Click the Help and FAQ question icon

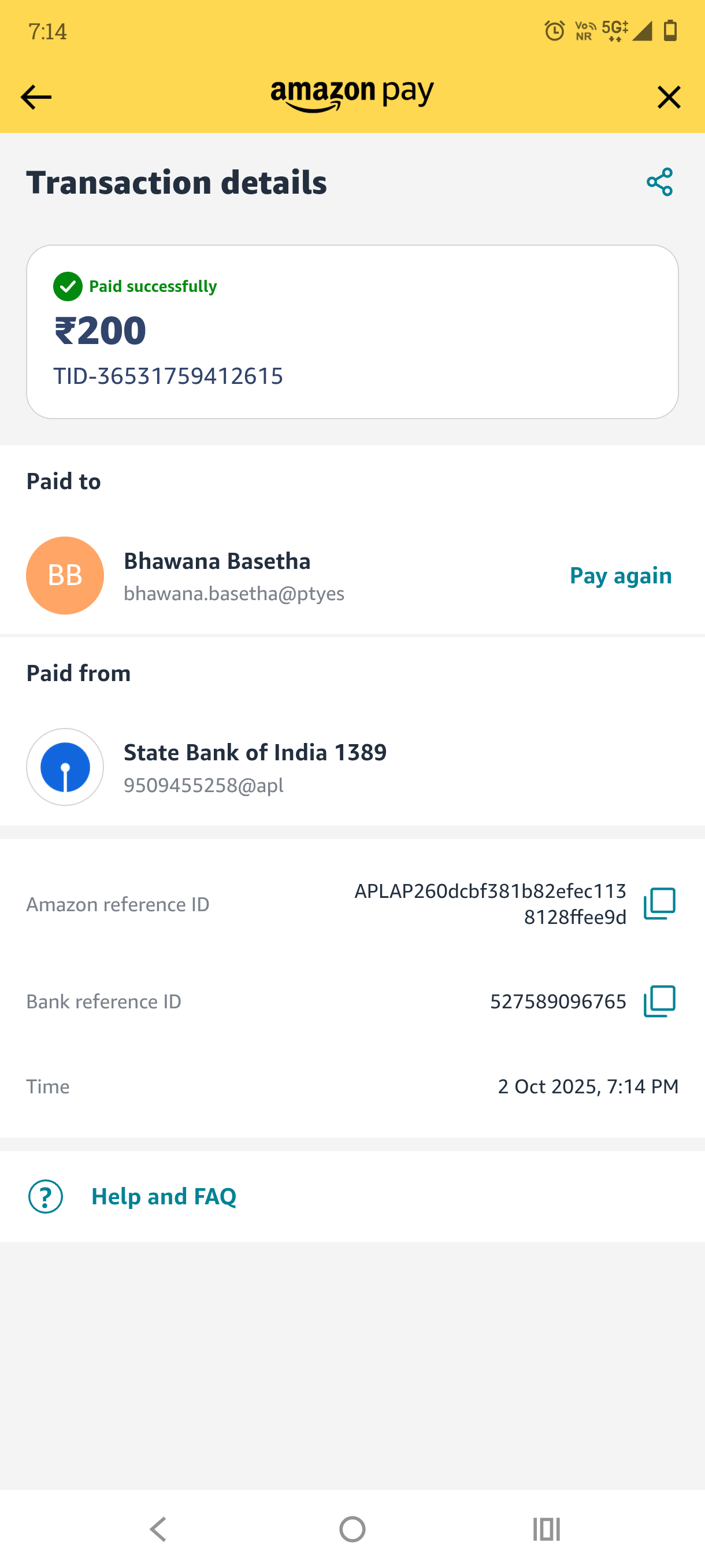click(46, 1197)
